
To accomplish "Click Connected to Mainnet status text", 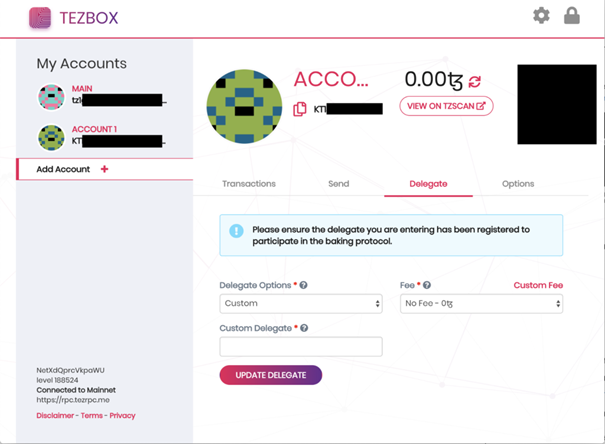I will click(x=76, y=390).
